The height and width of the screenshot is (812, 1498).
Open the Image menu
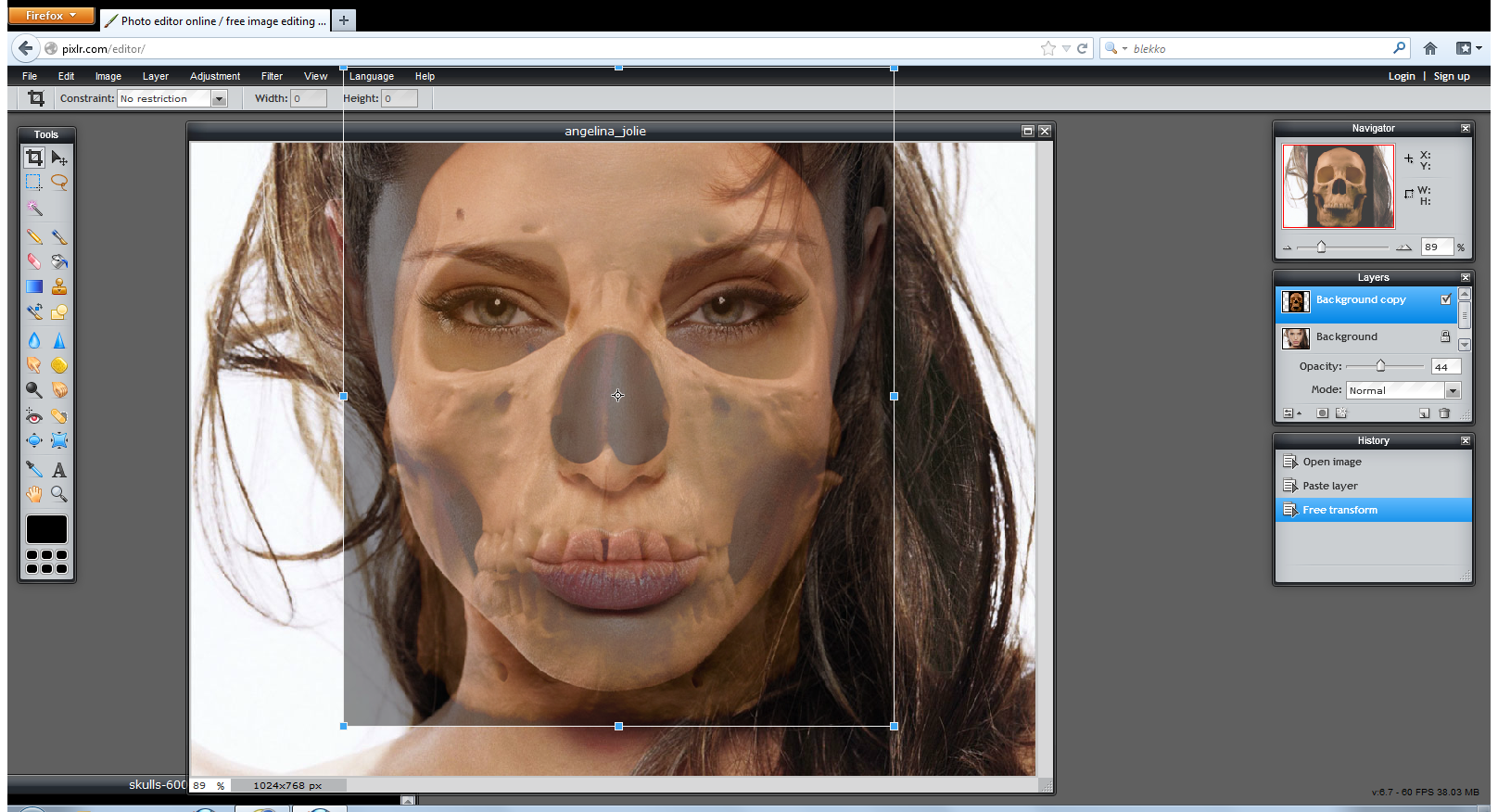(108, 76)
